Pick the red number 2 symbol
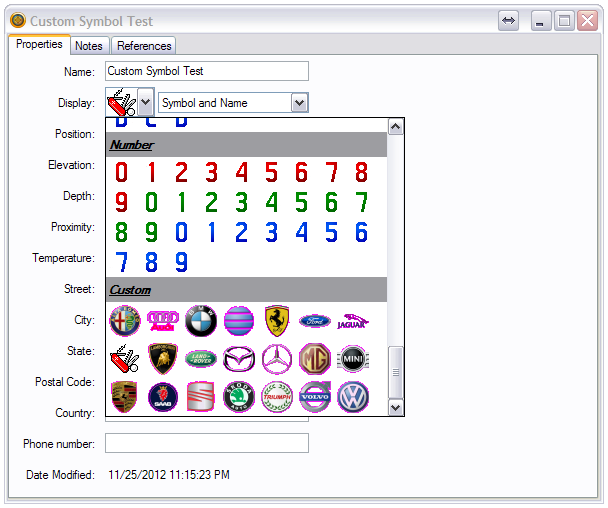 click(x=181, y=172)
